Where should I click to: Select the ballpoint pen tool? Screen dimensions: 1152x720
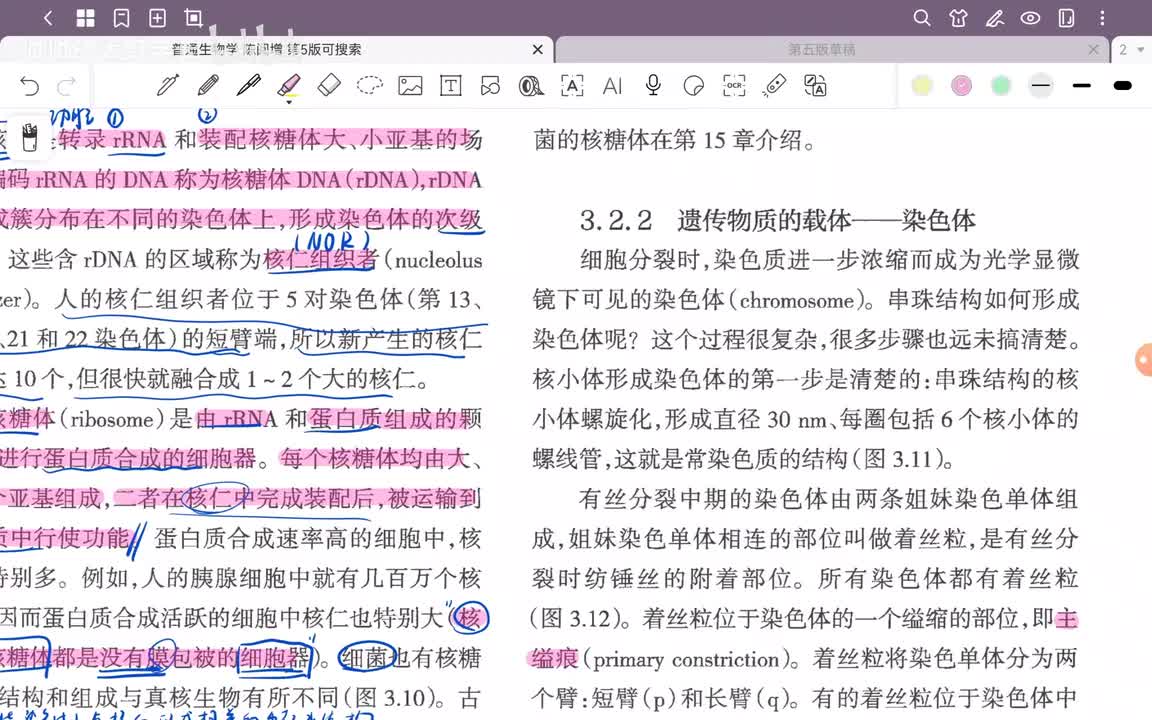coord(248,86)
